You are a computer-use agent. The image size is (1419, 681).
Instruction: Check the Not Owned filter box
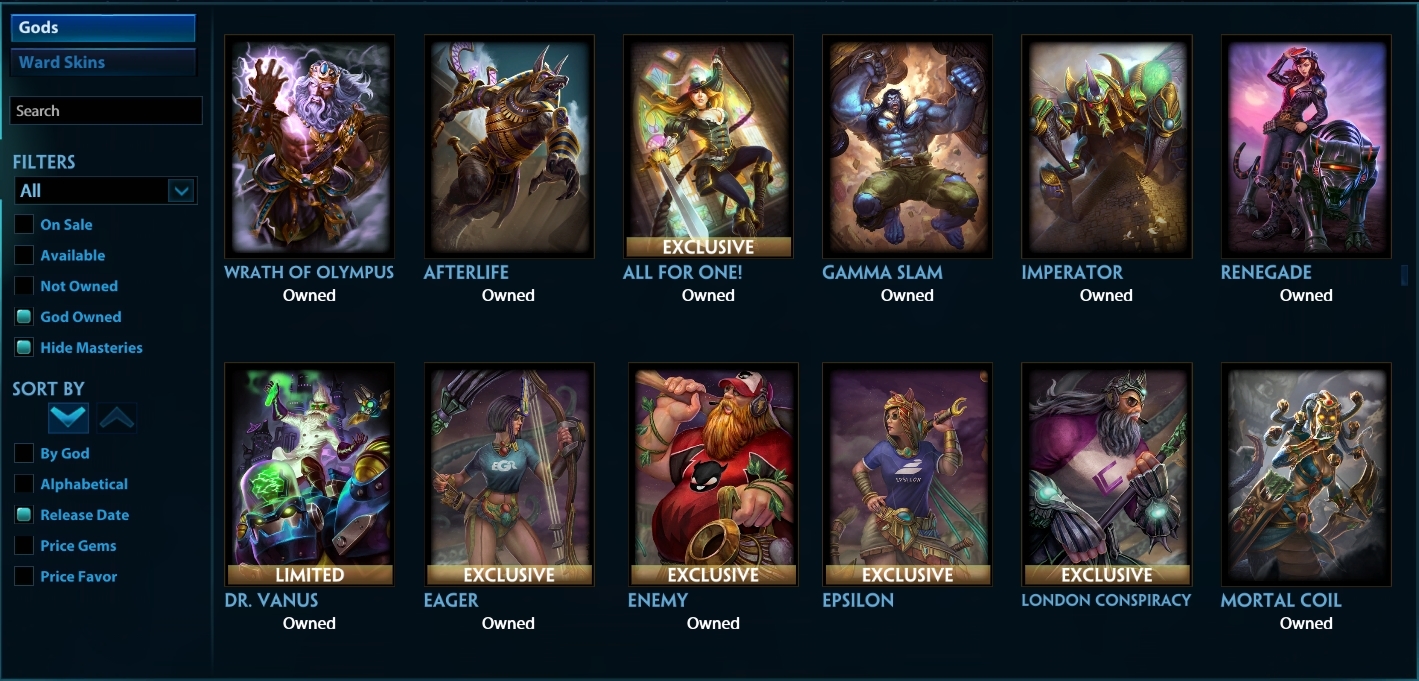(x=24, y=285)
